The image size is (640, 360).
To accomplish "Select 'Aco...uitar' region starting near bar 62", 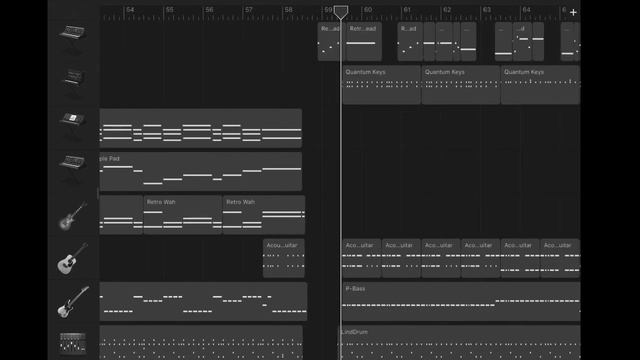I will point(480,258).
